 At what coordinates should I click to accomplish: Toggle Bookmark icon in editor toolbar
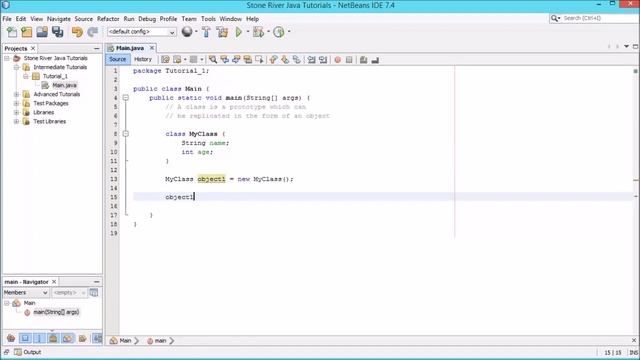click(x=297, y=60)
